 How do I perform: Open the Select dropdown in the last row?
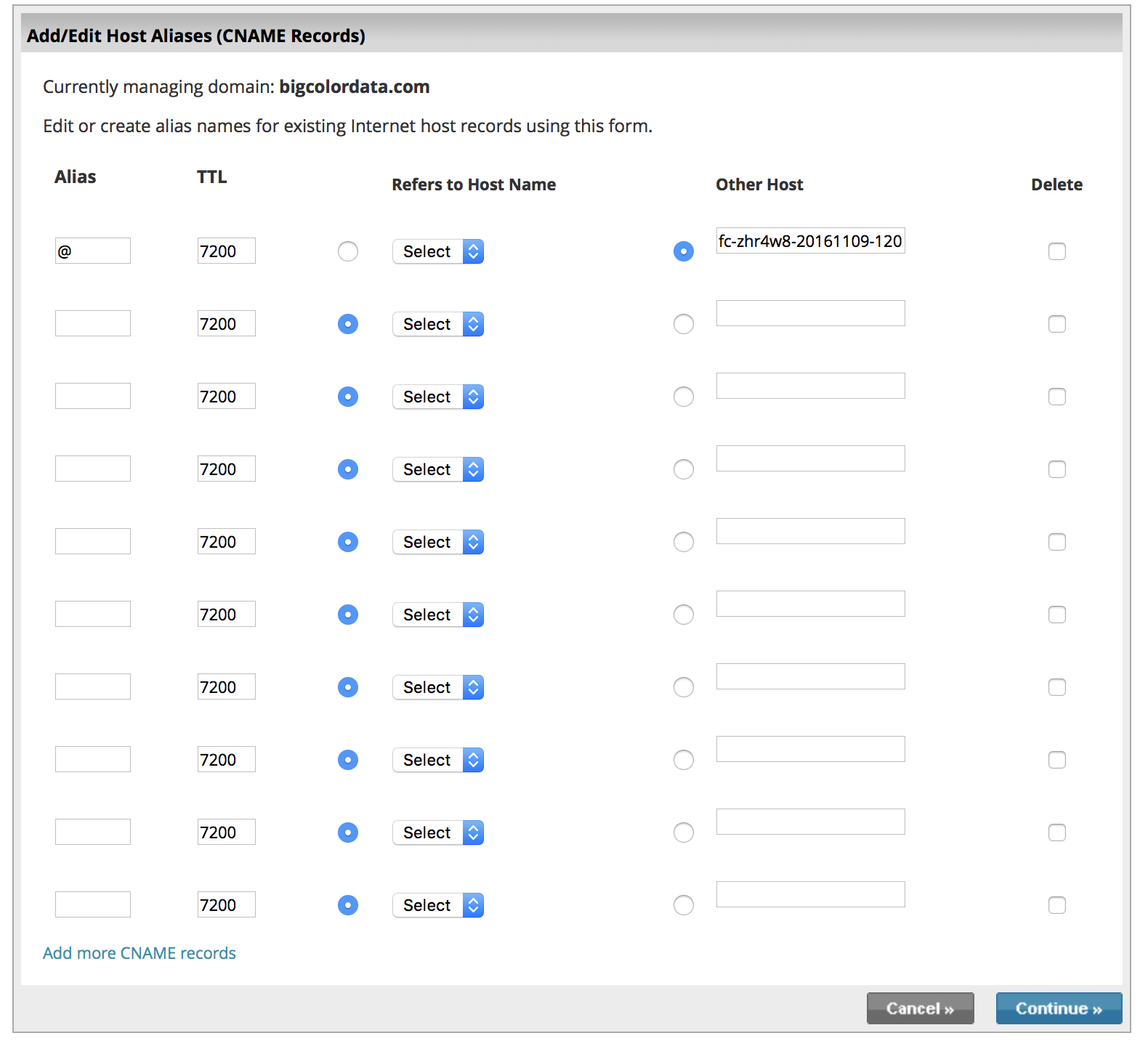(x=437, y=905)
